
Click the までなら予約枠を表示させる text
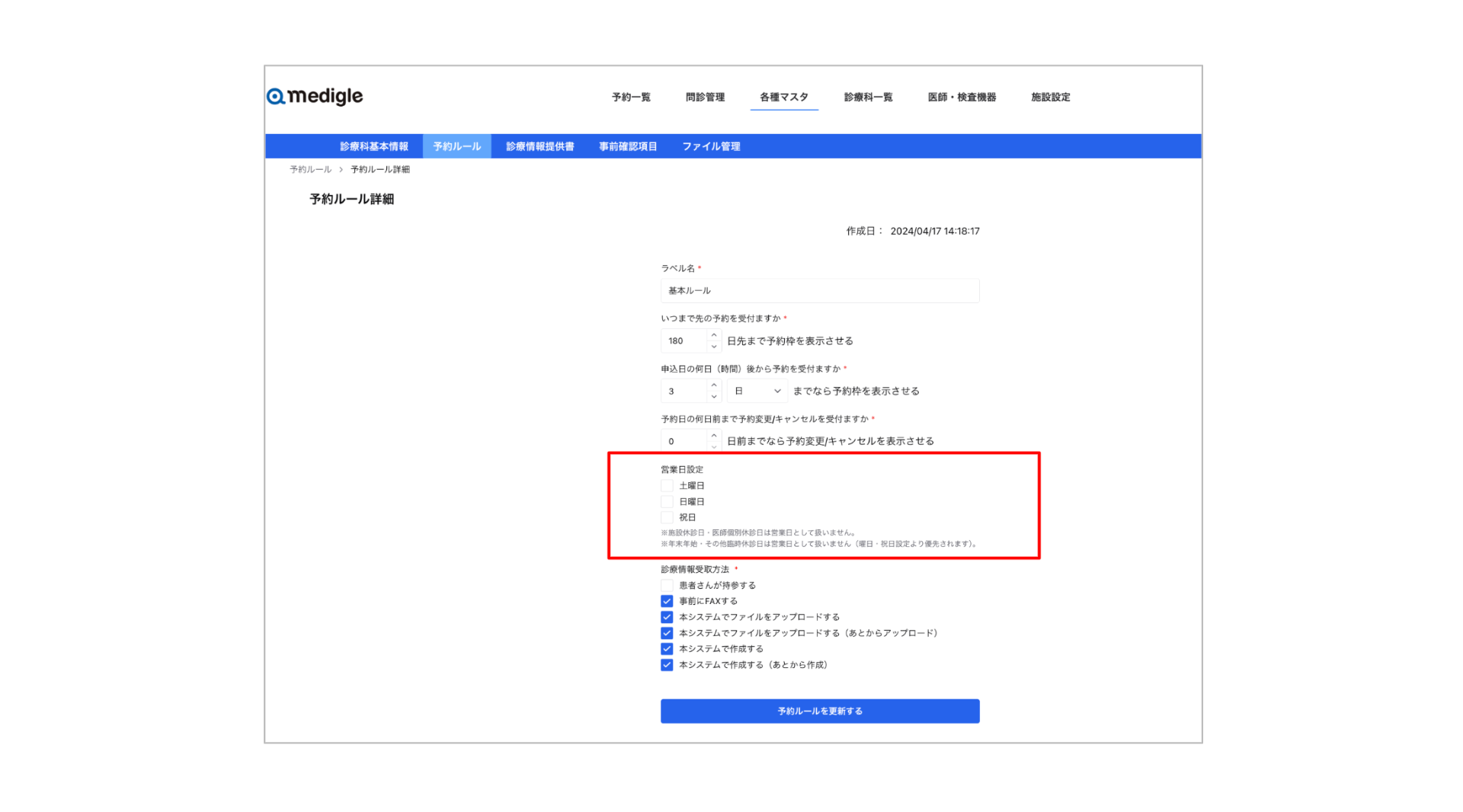click(856, 391)
